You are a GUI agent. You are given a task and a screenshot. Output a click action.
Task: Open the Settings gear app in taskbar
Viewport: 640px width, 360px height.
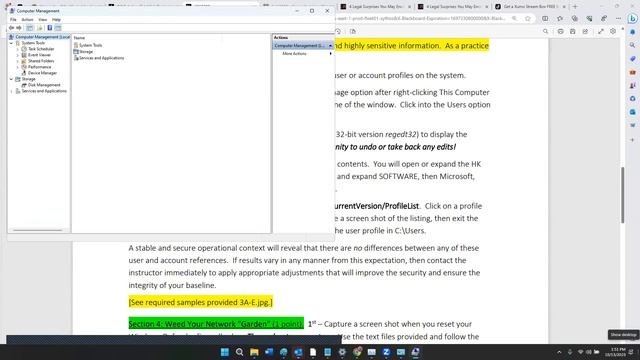point(342,352)
